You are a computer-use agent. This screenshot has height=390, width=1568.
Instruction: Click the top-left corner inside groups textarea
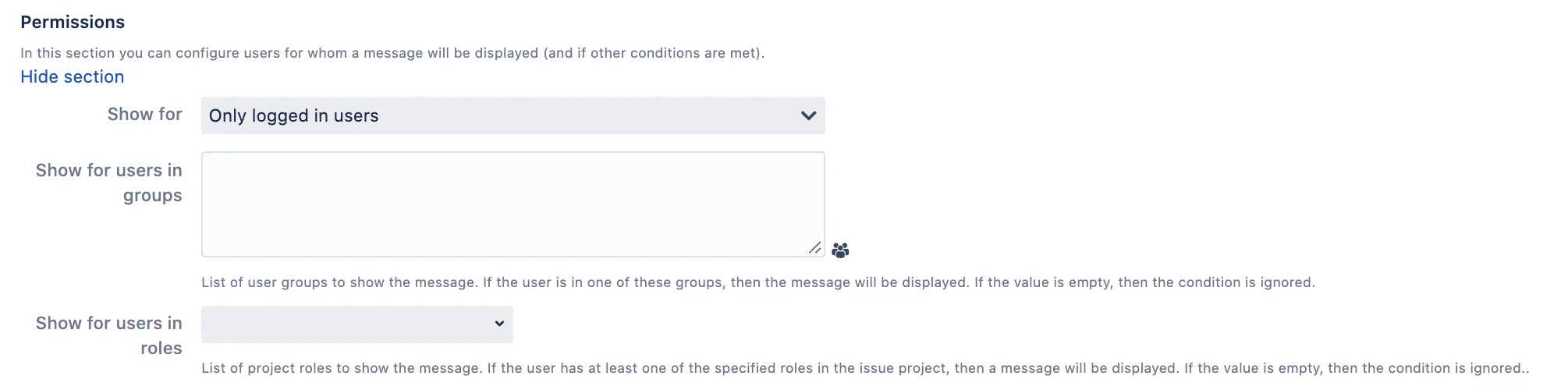(x=212, y=162)
